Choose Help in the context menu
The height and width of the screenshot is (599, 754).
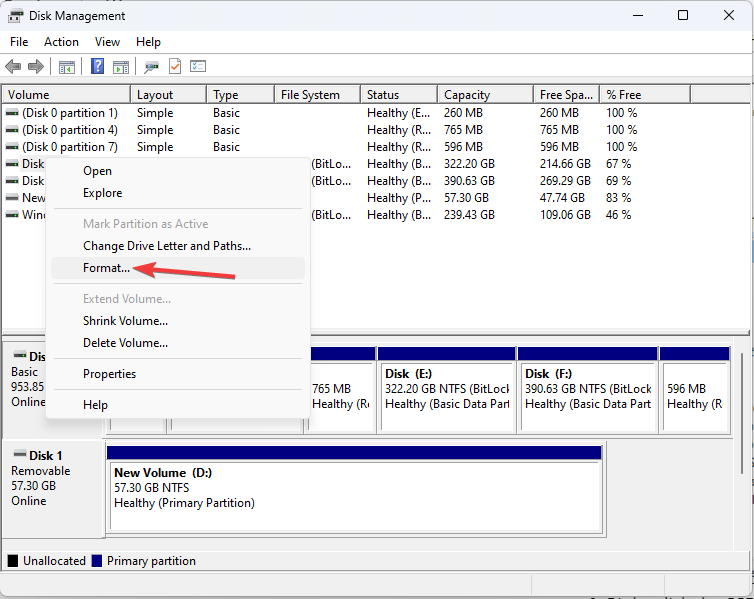(177, 405)
